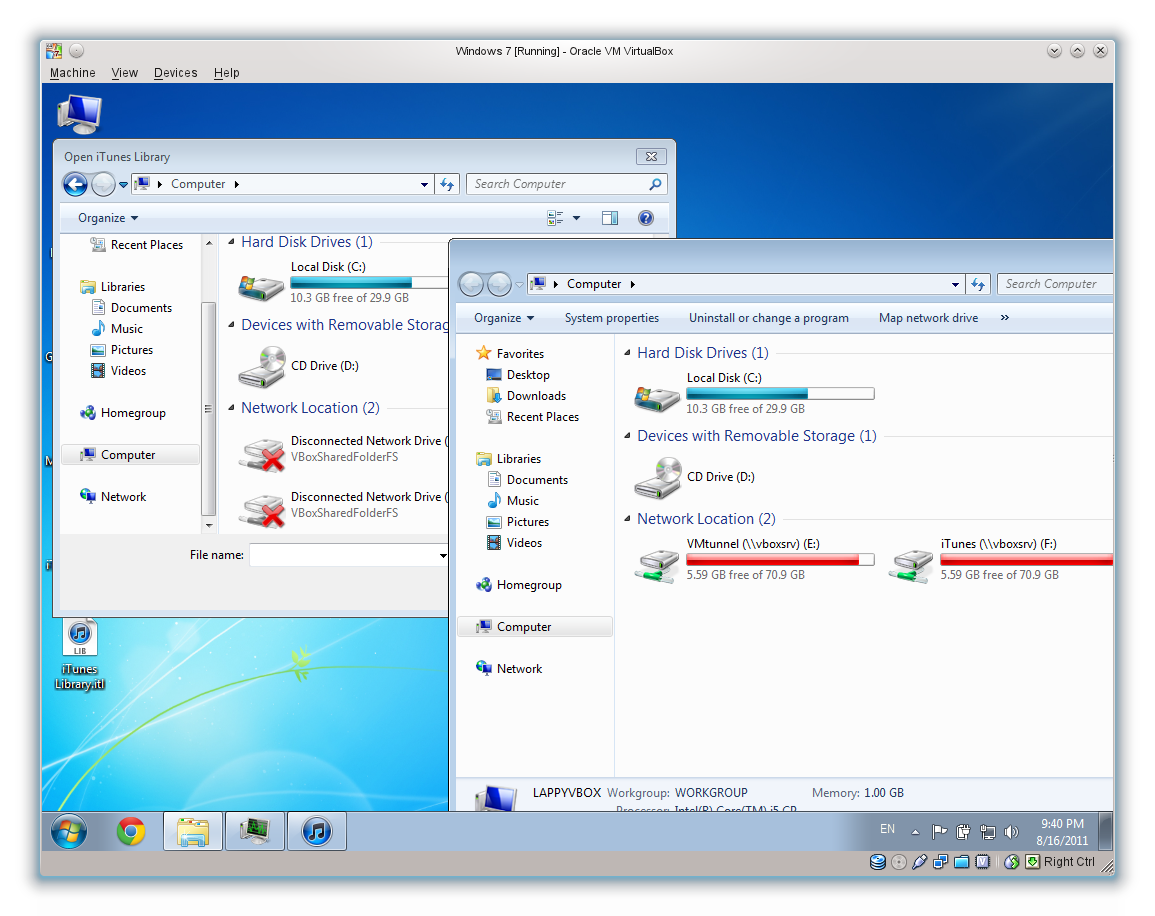Open the change view dropdown arrow
This screenshot has width=1155, height=916.
coord(577,218)
